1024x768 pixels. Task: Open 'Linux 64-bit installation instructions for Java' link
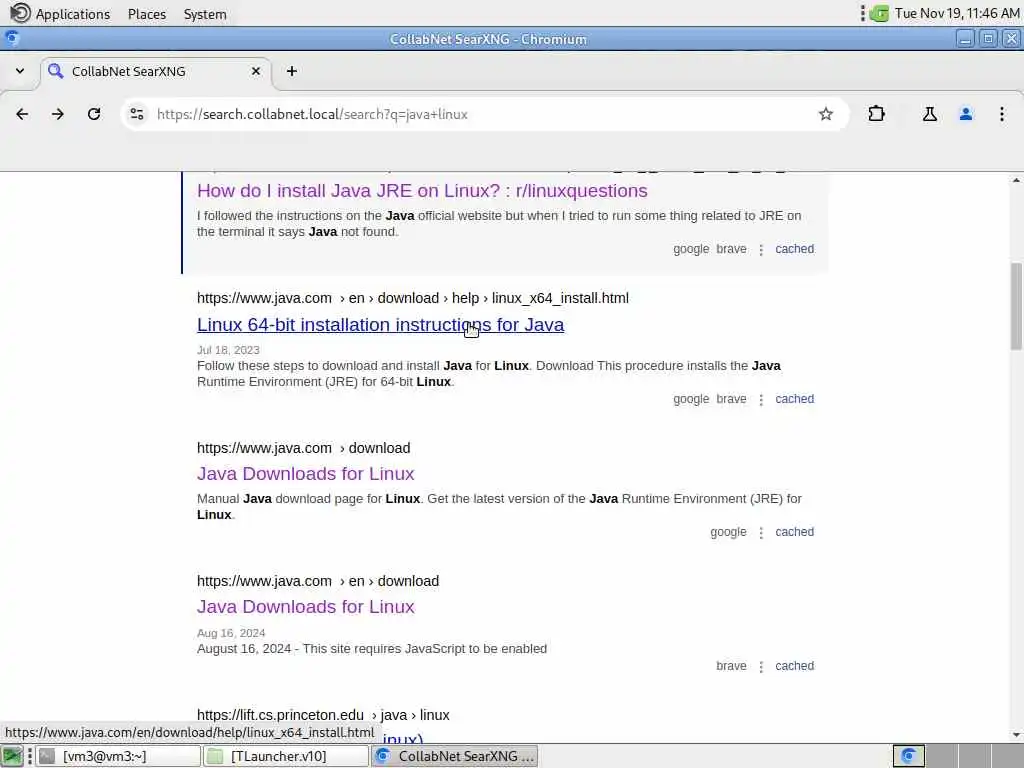point(380,325)
